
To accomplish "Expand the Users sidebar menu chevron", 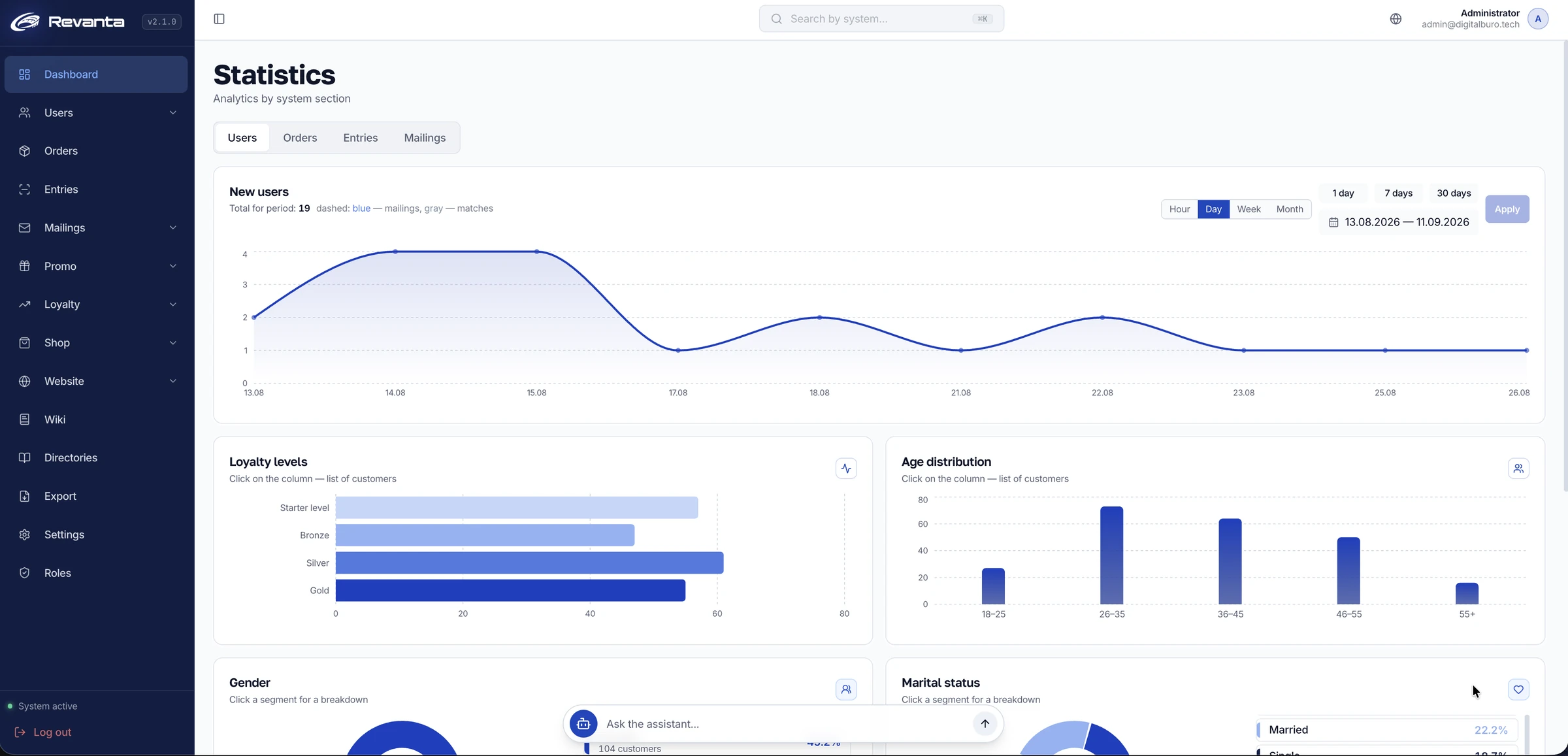I will 173,113.
